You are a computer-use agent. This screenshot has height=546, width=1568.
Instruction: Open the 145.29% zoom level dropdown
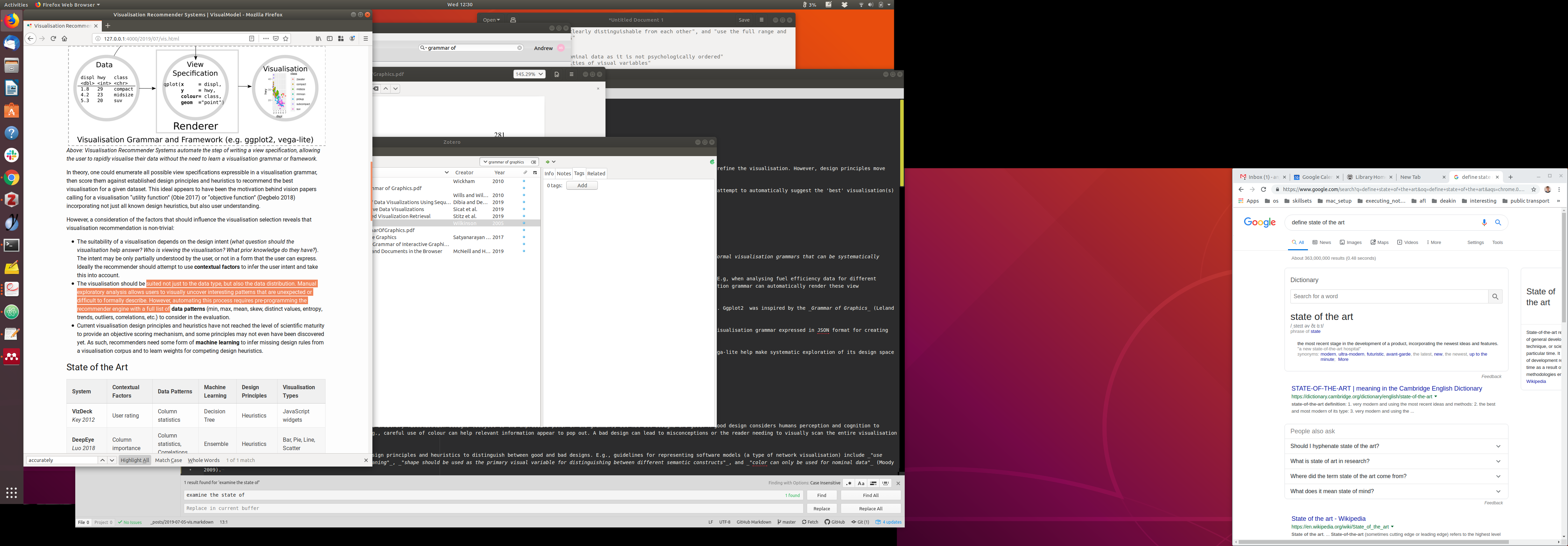(529, 74)
